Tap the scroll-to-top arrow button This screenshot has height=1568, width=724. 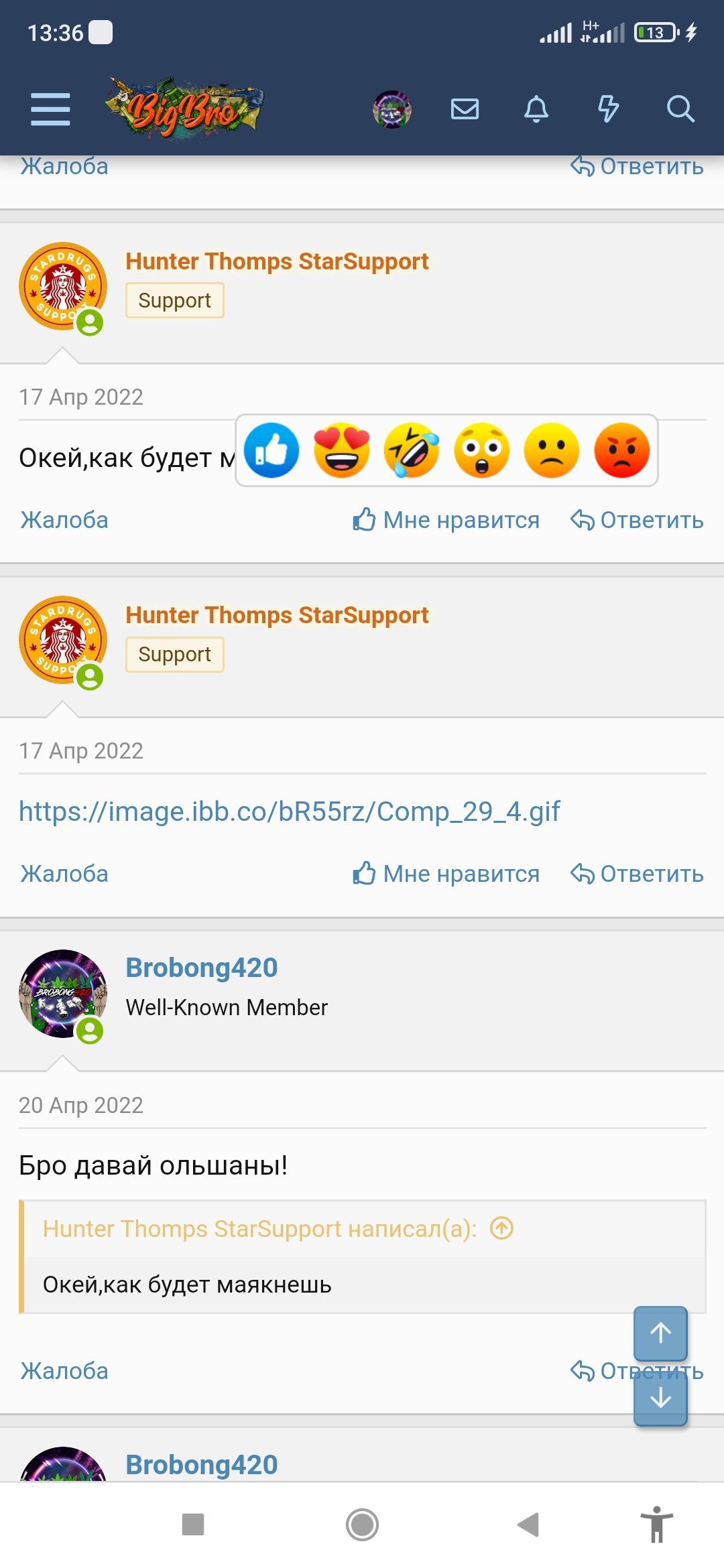661,1333
